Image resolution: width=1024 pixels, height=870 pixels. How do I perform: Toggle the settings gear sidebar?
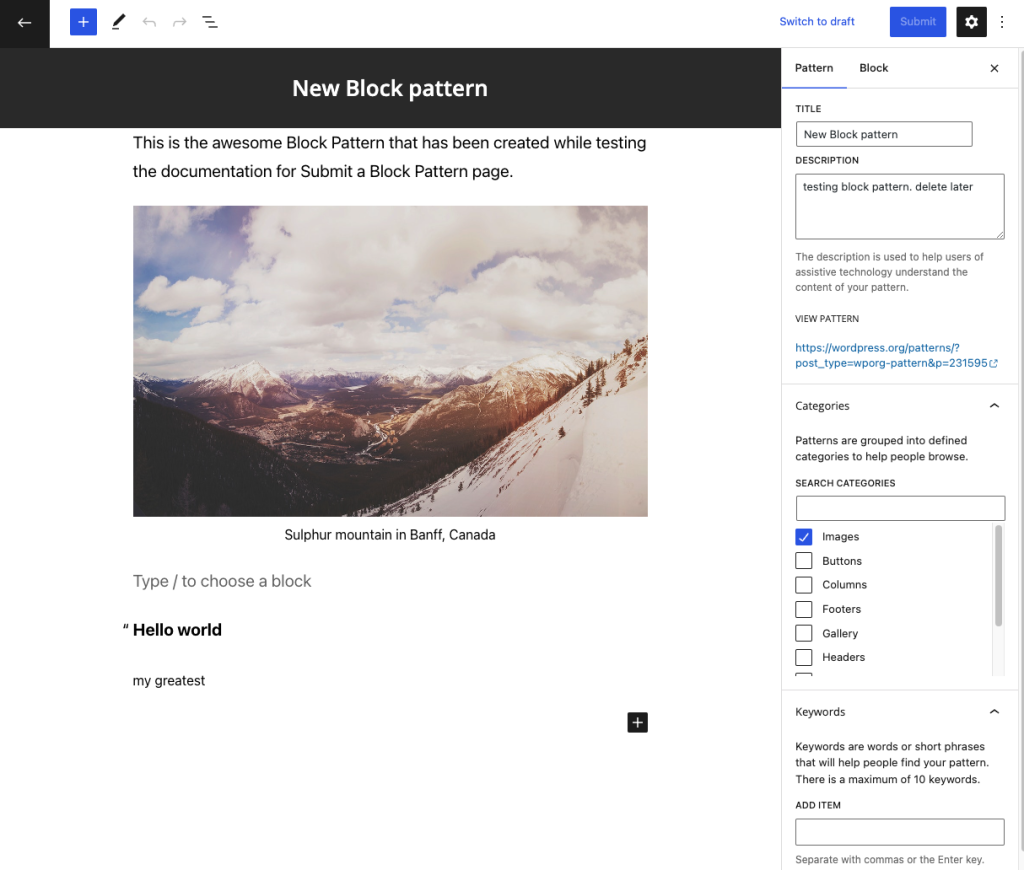coord(971,22)
